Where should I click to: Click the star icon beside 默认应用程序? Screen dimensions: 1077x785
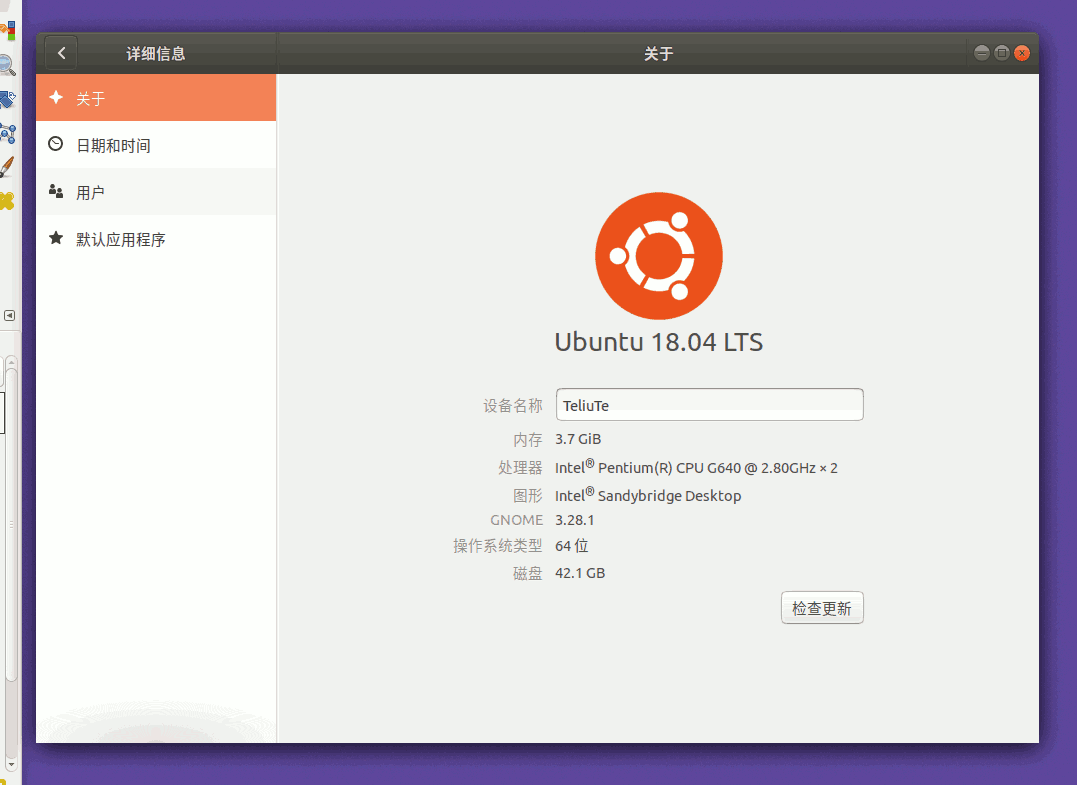click(x=56, y=238)
